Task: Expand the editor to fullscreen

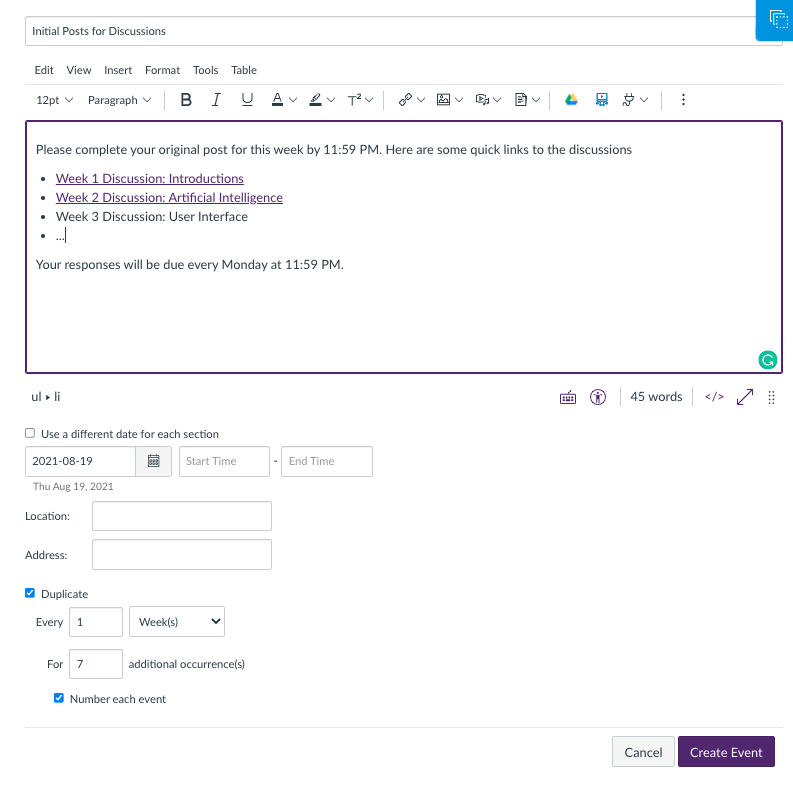Action: 744,397
